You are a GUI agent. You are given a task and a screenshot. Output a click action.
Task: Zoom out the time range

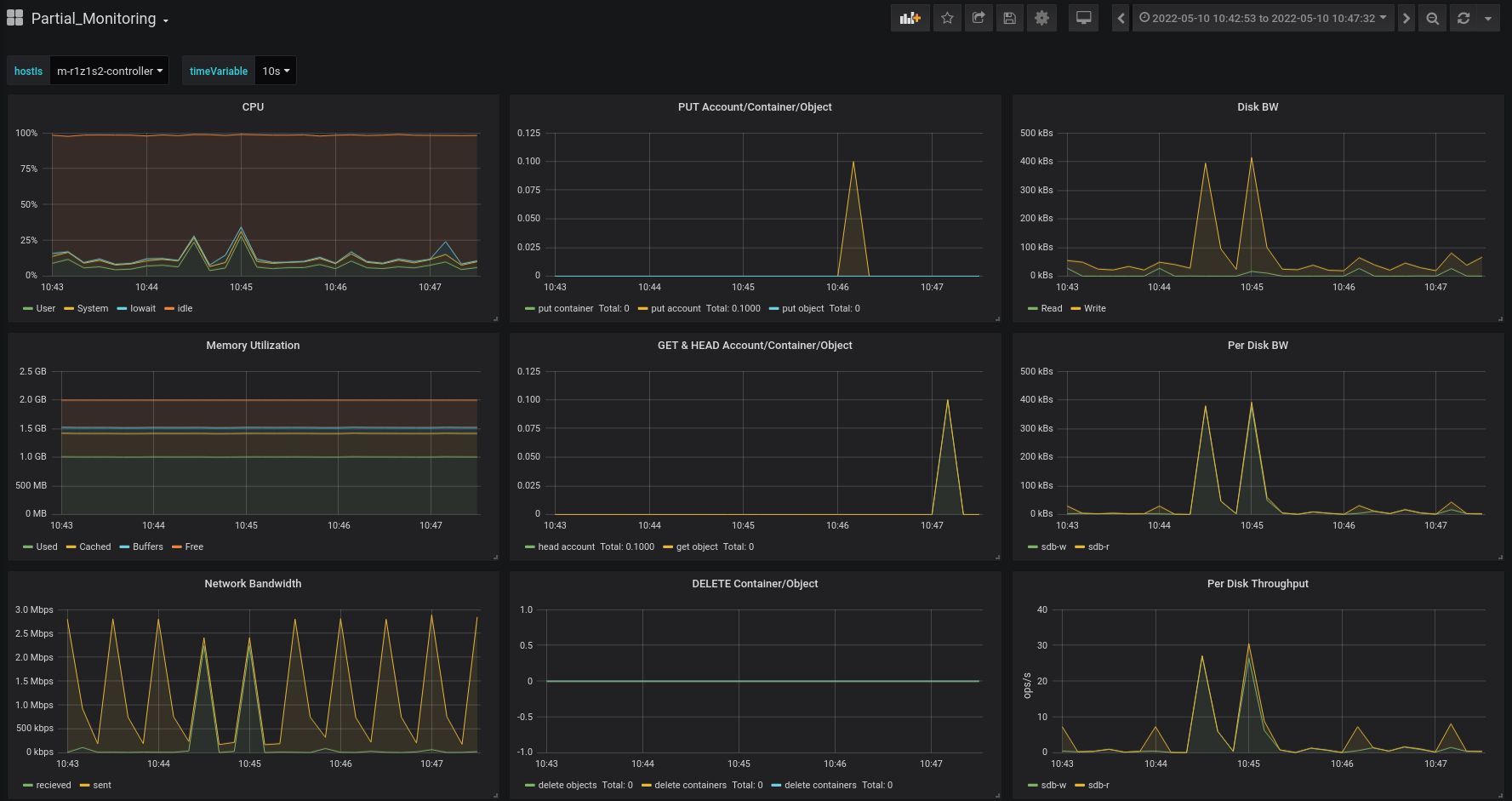click(x=1433, y=18)
